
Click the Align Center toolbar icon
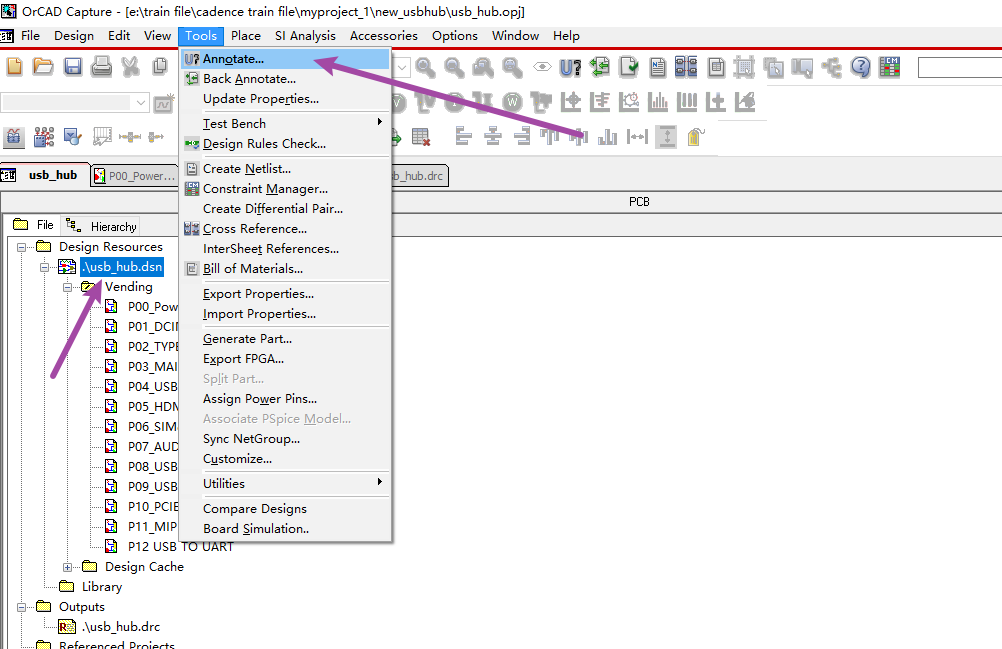pyautogui.click(x=493, y=136)
